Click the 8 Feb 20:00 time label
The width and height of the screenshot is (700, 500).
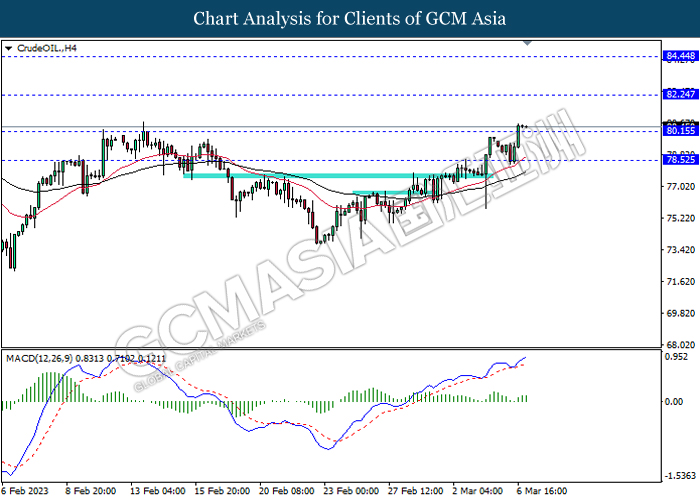coord(91,491)
